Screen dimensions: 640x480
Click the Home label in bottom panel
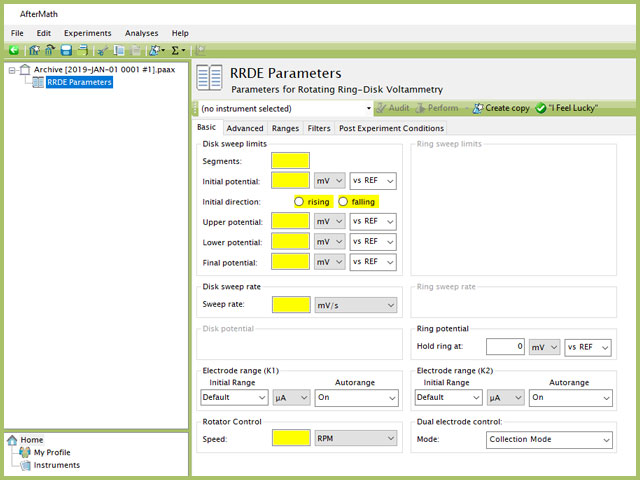click(32, 440)
